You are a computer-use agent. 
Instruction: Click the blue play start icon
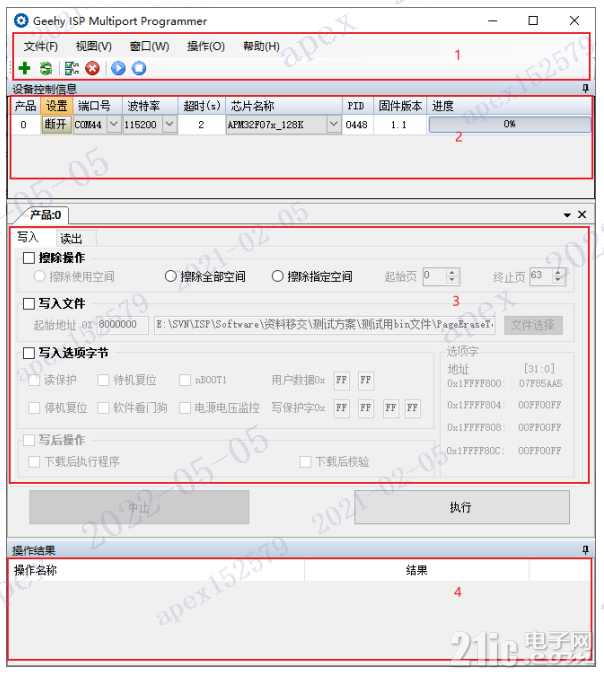point(118,68)
